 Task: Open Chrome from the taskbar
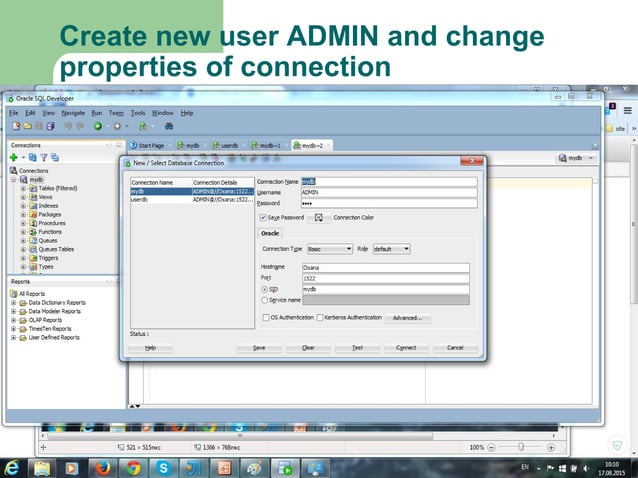pyautogui.click(x=133, y=468)
